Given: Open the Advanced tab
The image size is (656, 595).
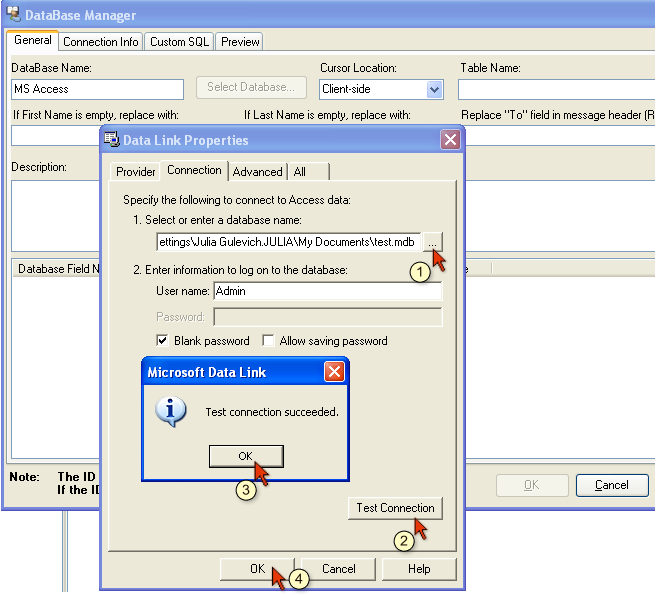Looking at the screenshot, I should coord(257,172).
